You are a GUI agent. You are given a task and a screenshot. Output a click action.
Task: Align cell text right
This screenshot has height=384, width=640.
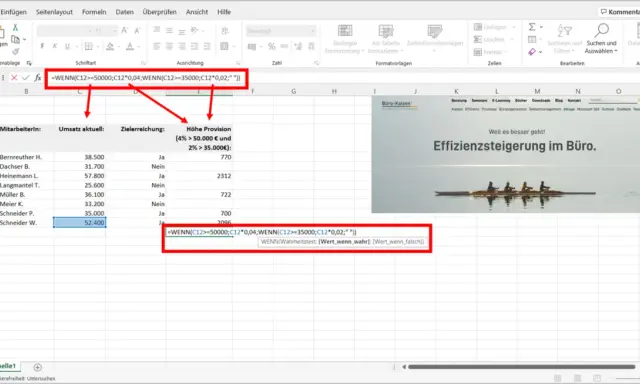coord(182,46)
